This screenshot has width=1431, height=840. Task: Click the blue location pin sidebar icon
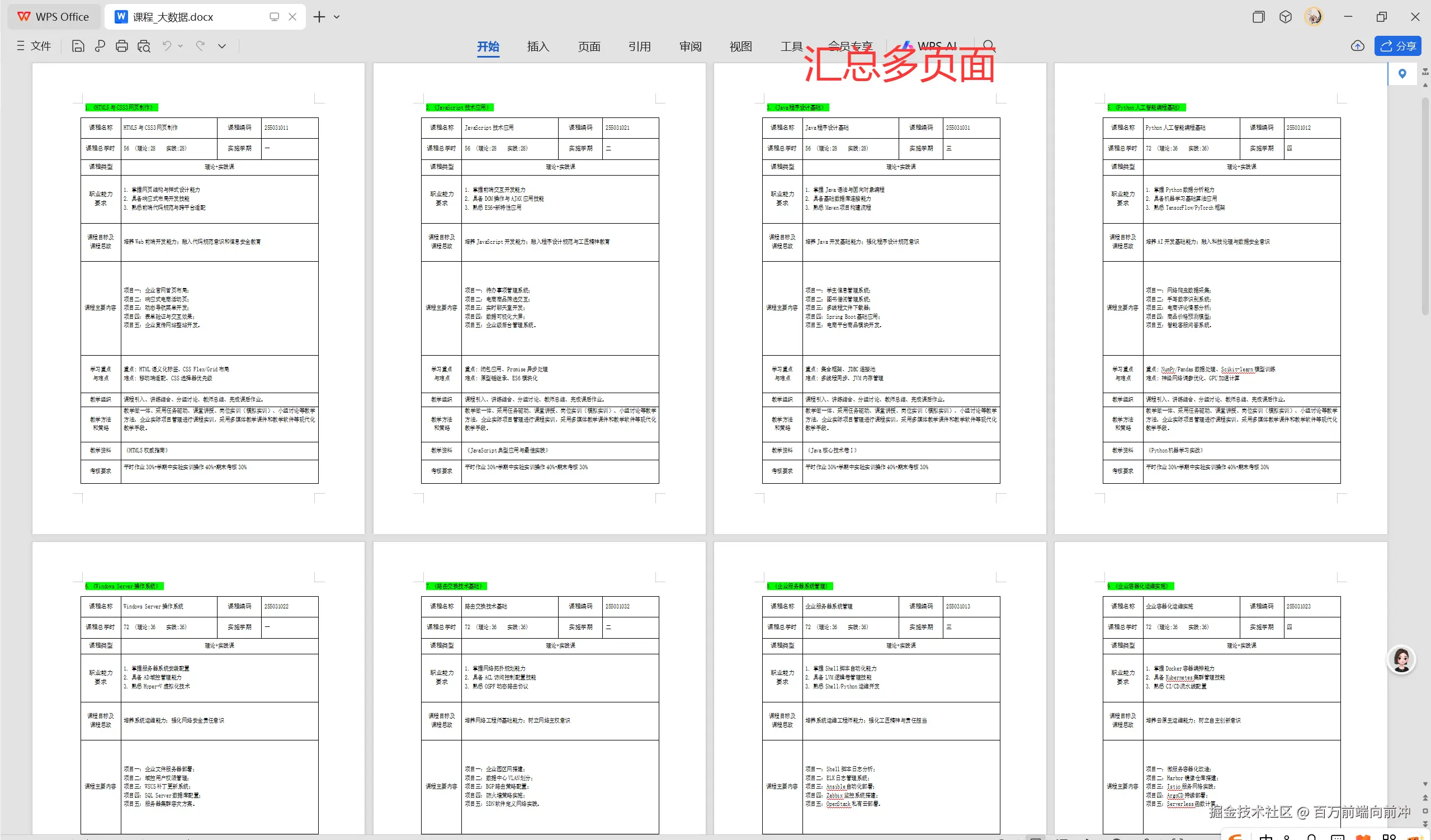(1402, 74)
